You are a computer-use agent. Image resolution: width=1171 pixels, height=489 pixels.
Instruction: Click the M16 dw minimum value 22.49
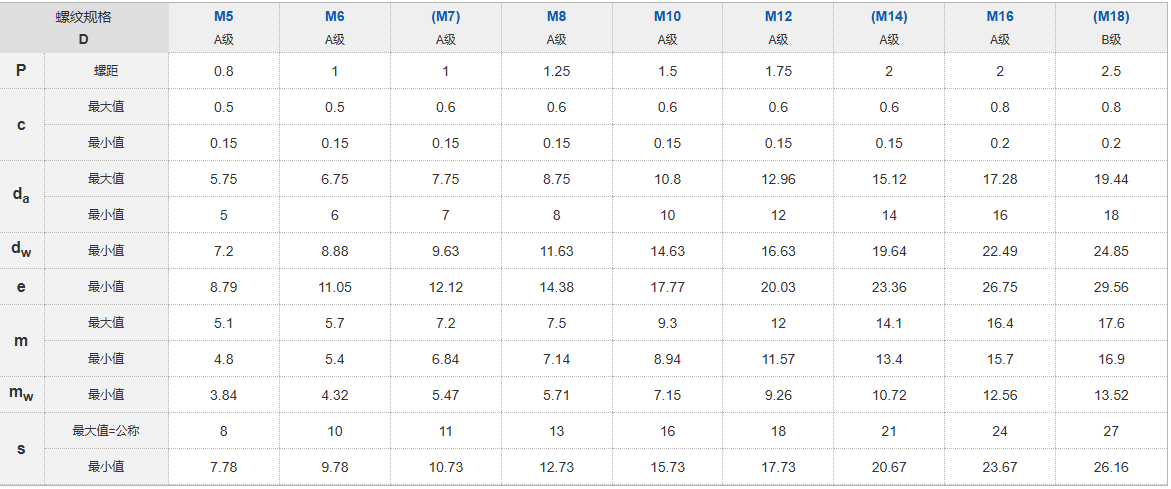pyautogui.click(x=1000, y=252)
